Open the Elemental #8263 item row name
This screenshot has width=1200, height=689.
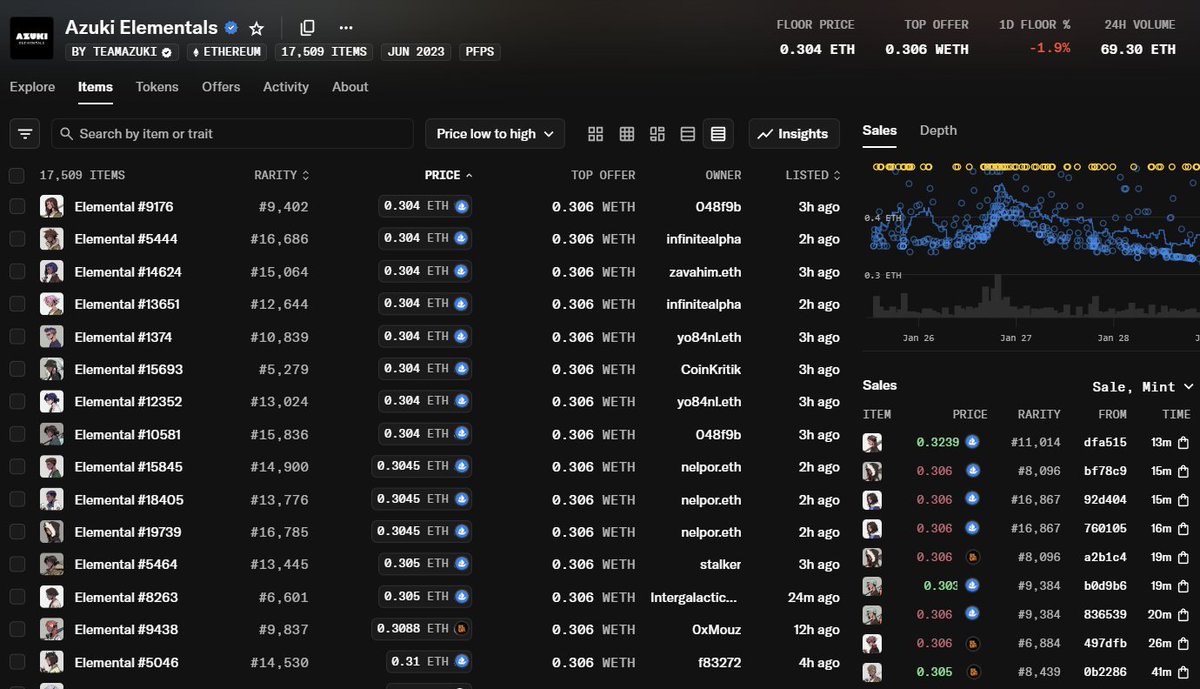[126, 597]
